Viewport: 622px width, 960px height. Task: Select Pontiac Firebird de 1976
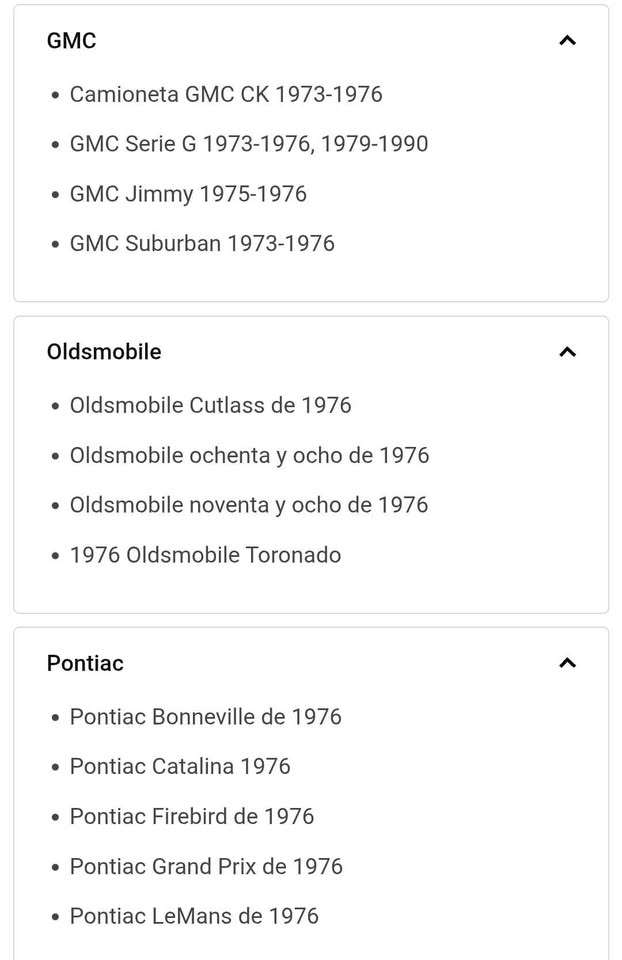(192, 817)
